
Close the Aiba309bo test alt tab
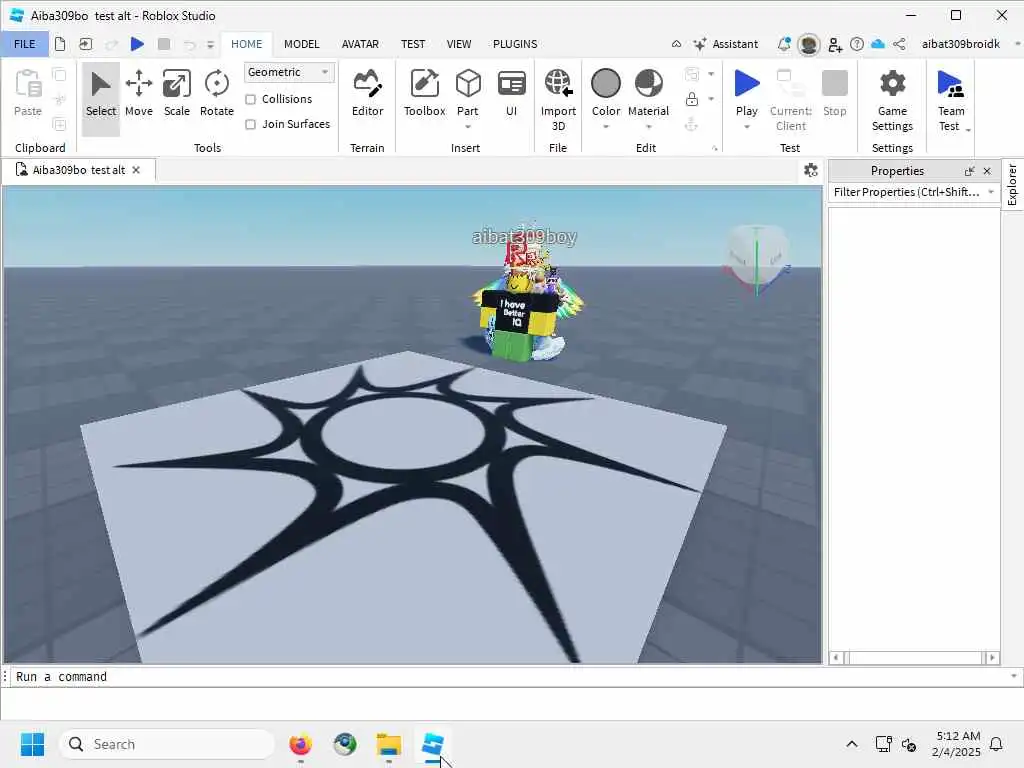(x=136, y=170)
